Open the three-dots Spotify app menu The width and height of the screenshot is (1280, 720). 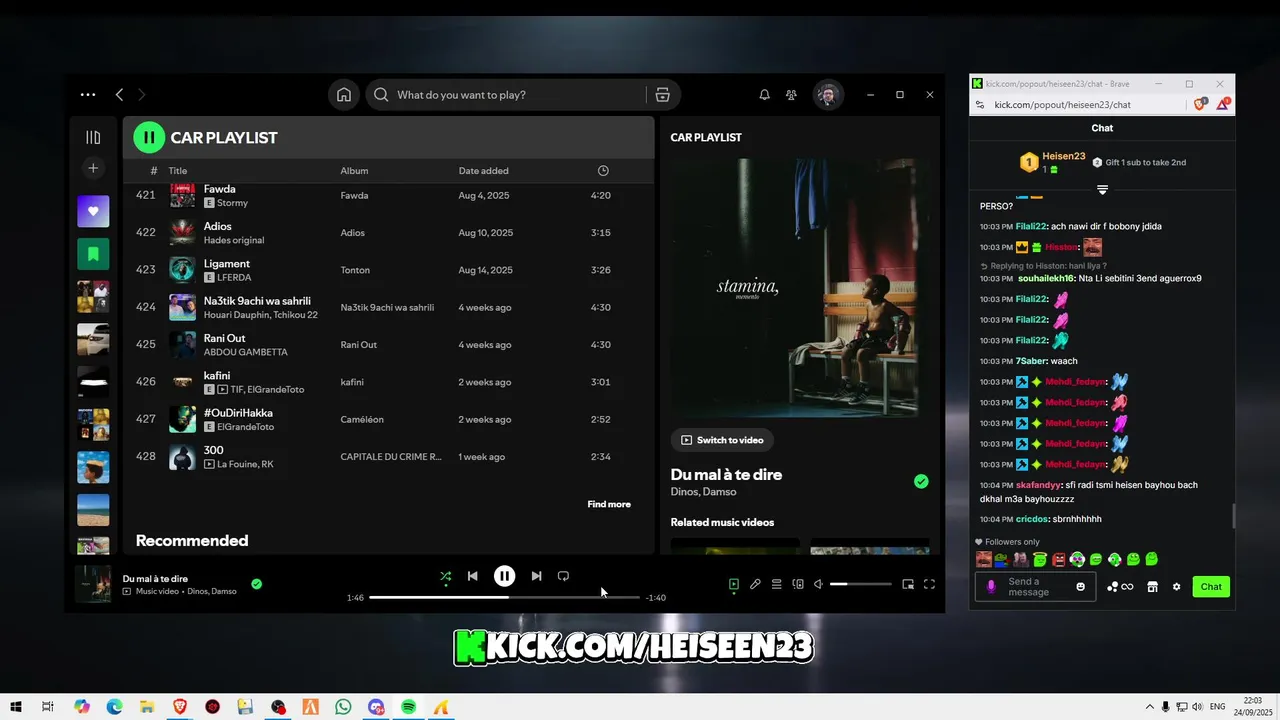(x=88, y=95)
